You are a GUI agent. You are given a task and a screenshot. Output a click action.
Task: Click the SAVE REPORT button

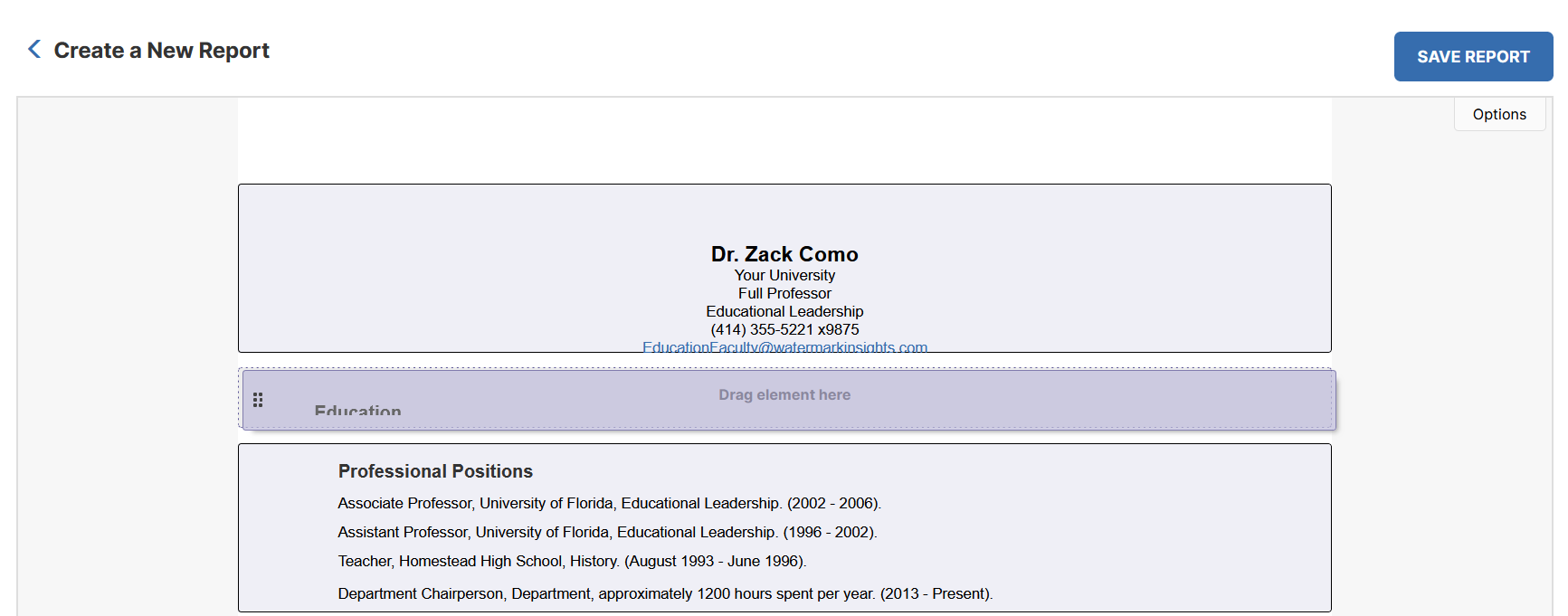pos(1473,57)
